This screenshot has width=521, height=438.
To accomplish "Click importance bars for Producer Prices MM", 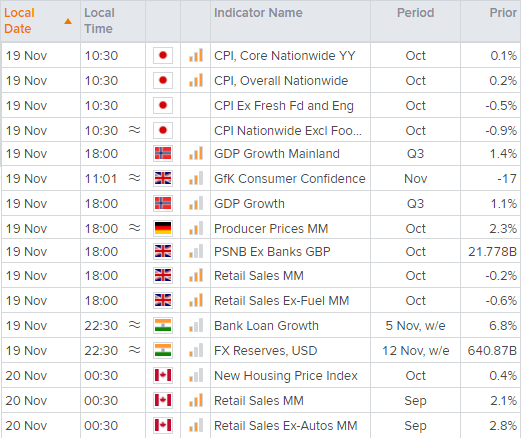I will pyautogui.click(x=196, y=228).
